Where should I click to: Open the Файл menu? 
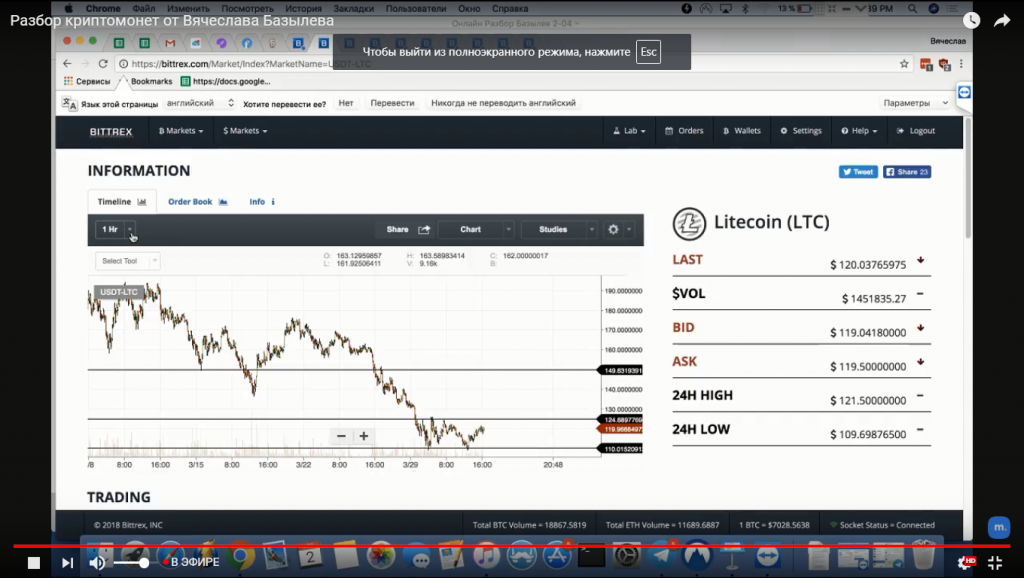[x=144, y=8]
